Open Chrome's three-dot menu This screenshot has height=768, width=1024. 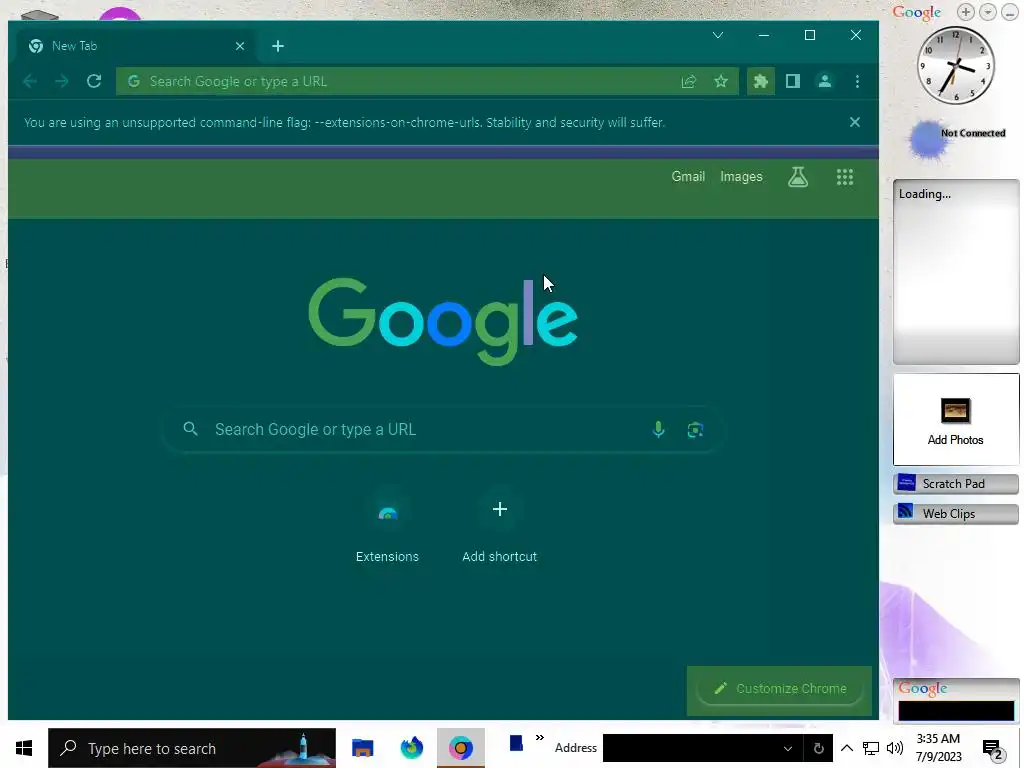pyautogui.click(x=857, y=81)
